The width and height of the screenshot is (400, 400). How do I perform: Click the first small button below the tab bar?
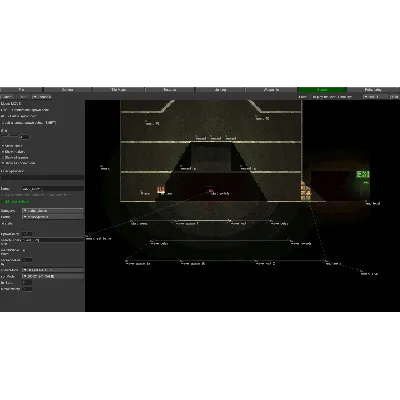coord(8,97)
